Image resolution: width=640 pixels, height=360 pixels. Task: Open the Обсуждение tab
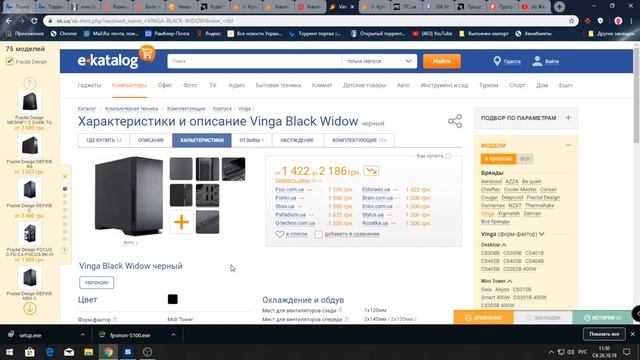coord(297,140)
